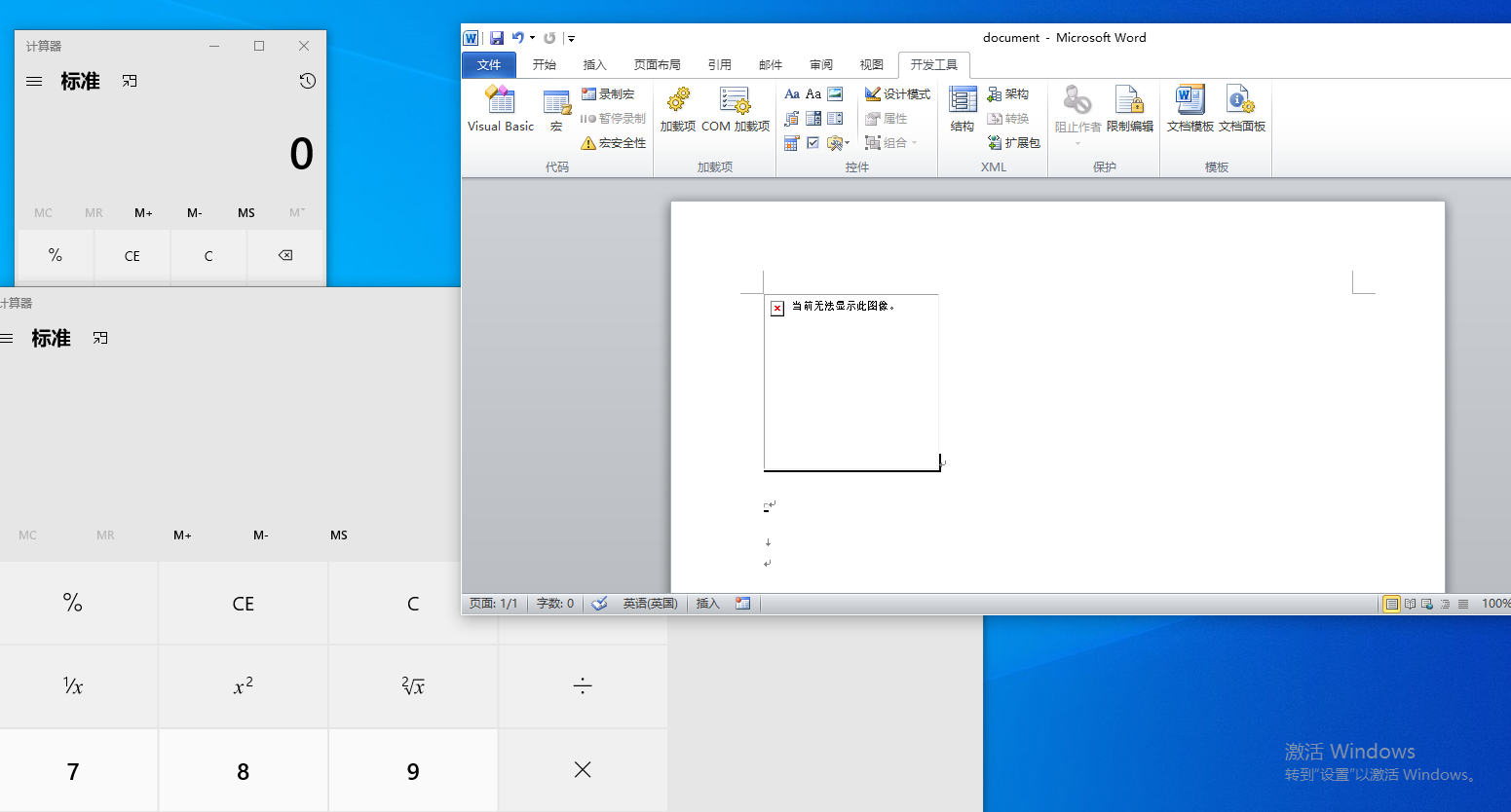The width and height of the screenshot is (1511, 812).
Task: Switch to outline view
Action: click(x=1445, y=605)
